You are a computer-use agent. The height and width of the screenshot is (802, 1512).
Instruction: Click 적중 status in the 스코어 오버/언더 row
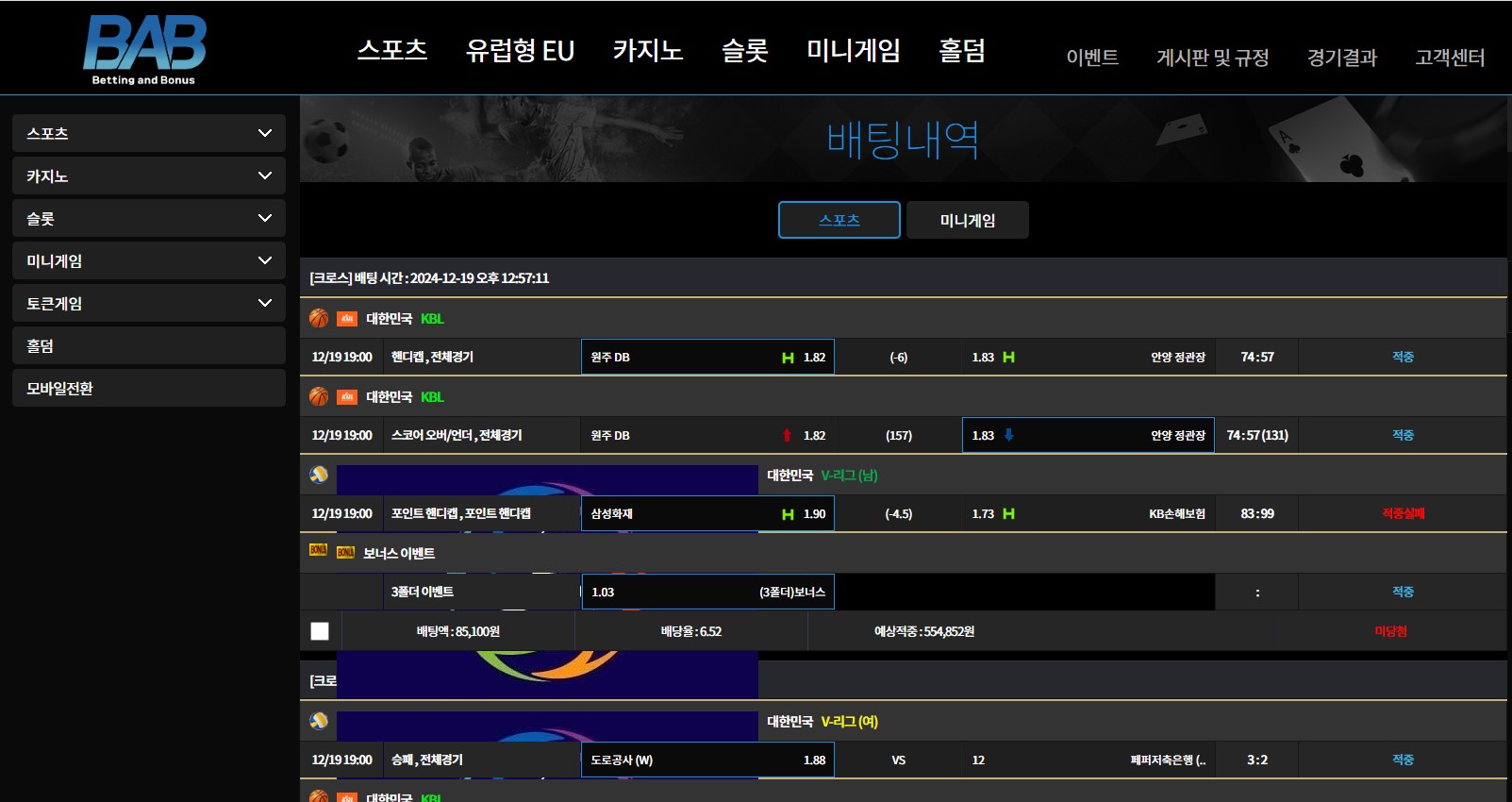coord(1403,435)
